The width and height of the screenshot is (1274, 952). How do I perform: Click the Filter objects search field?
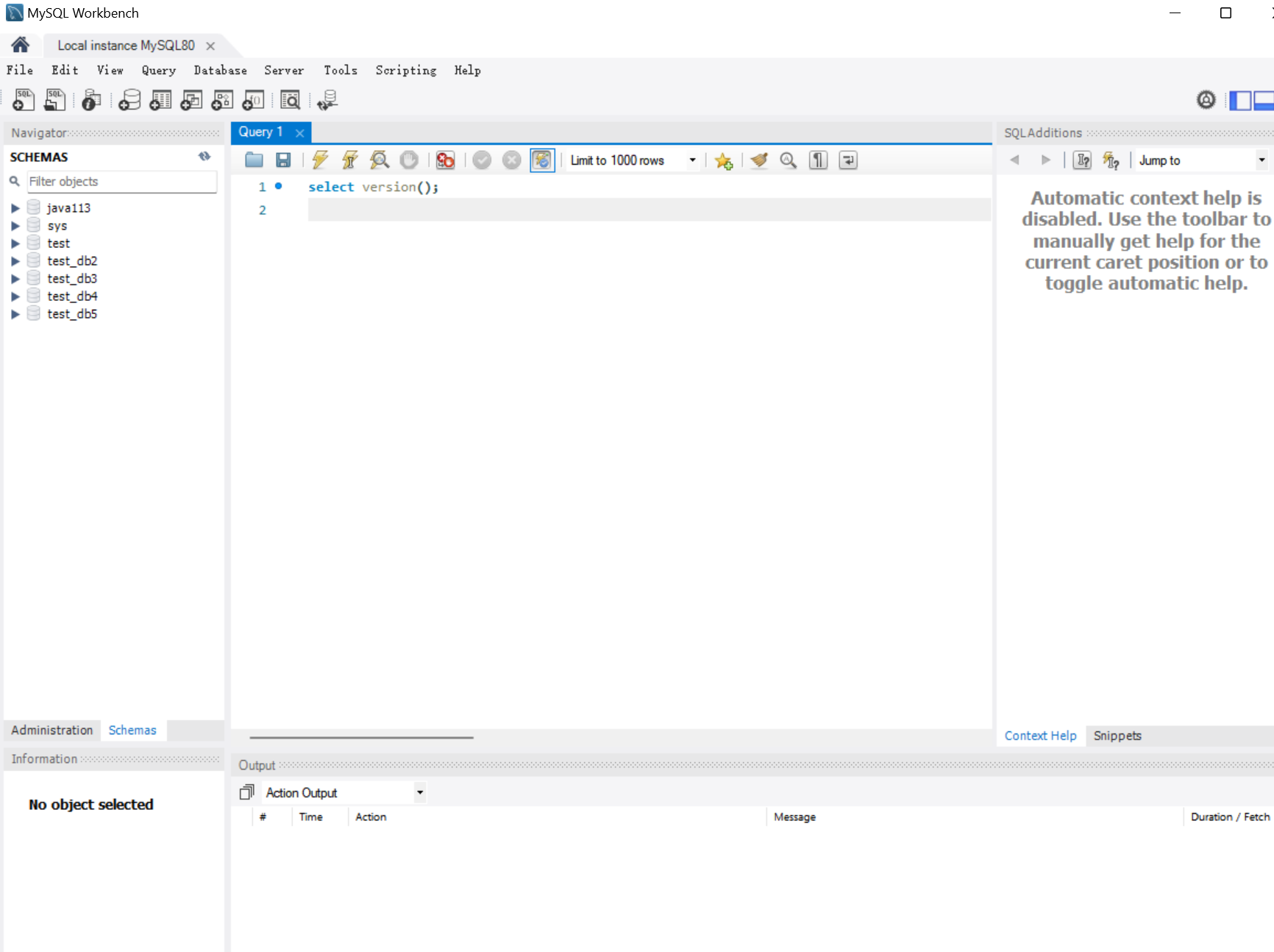(x=121, y=182)
